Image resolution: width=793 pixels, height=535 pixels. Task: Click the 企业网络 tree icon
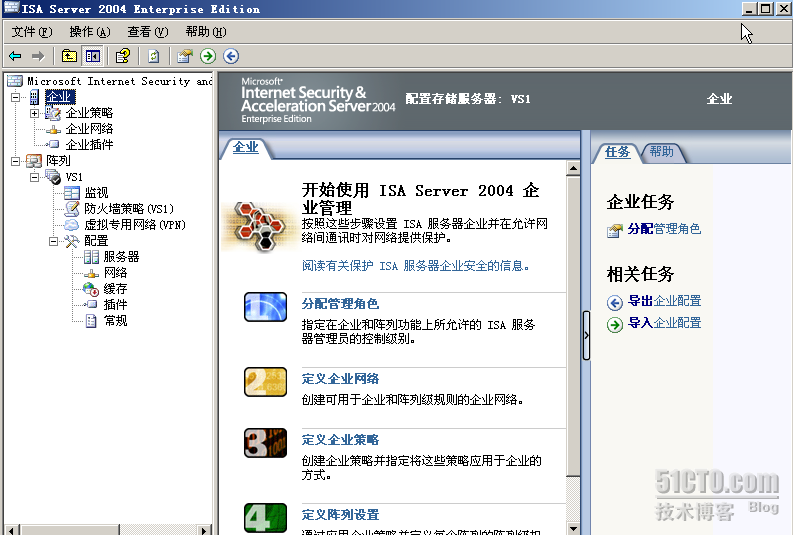tap(54, 129)
